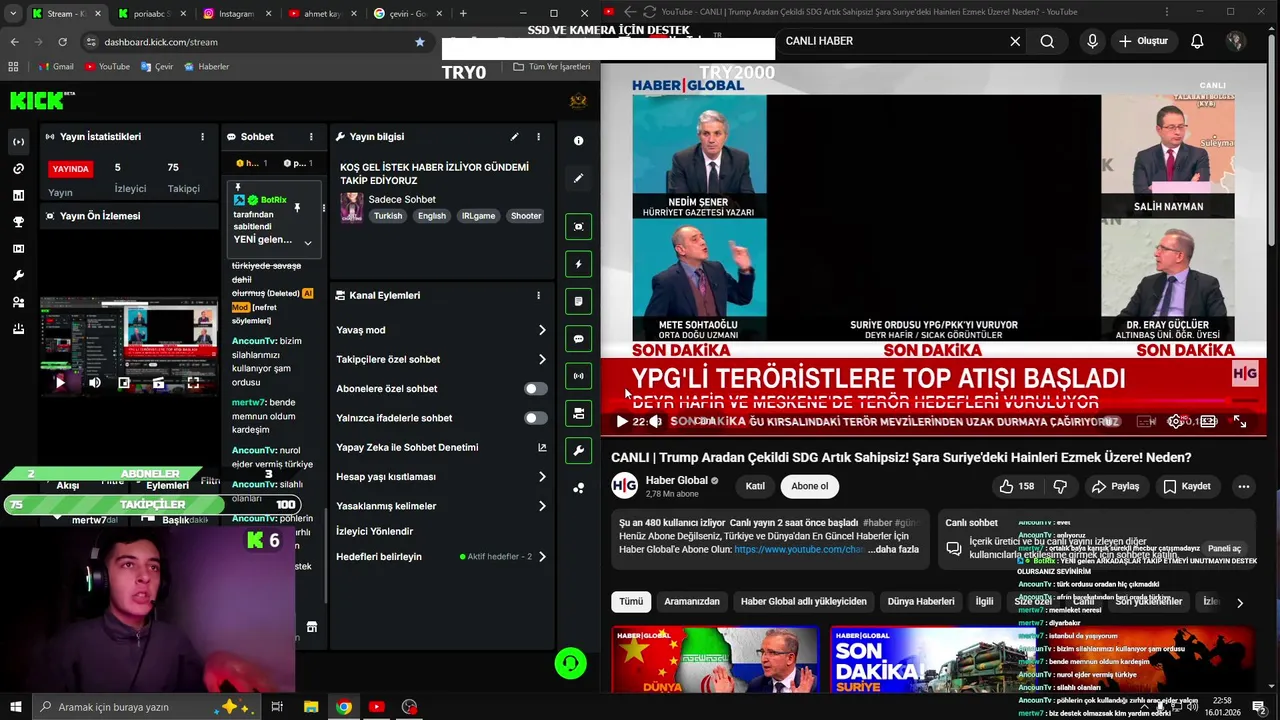The image size is (1280, 720).
Task: Toggle the note widget icon in strip
Action: coord(578,302)
